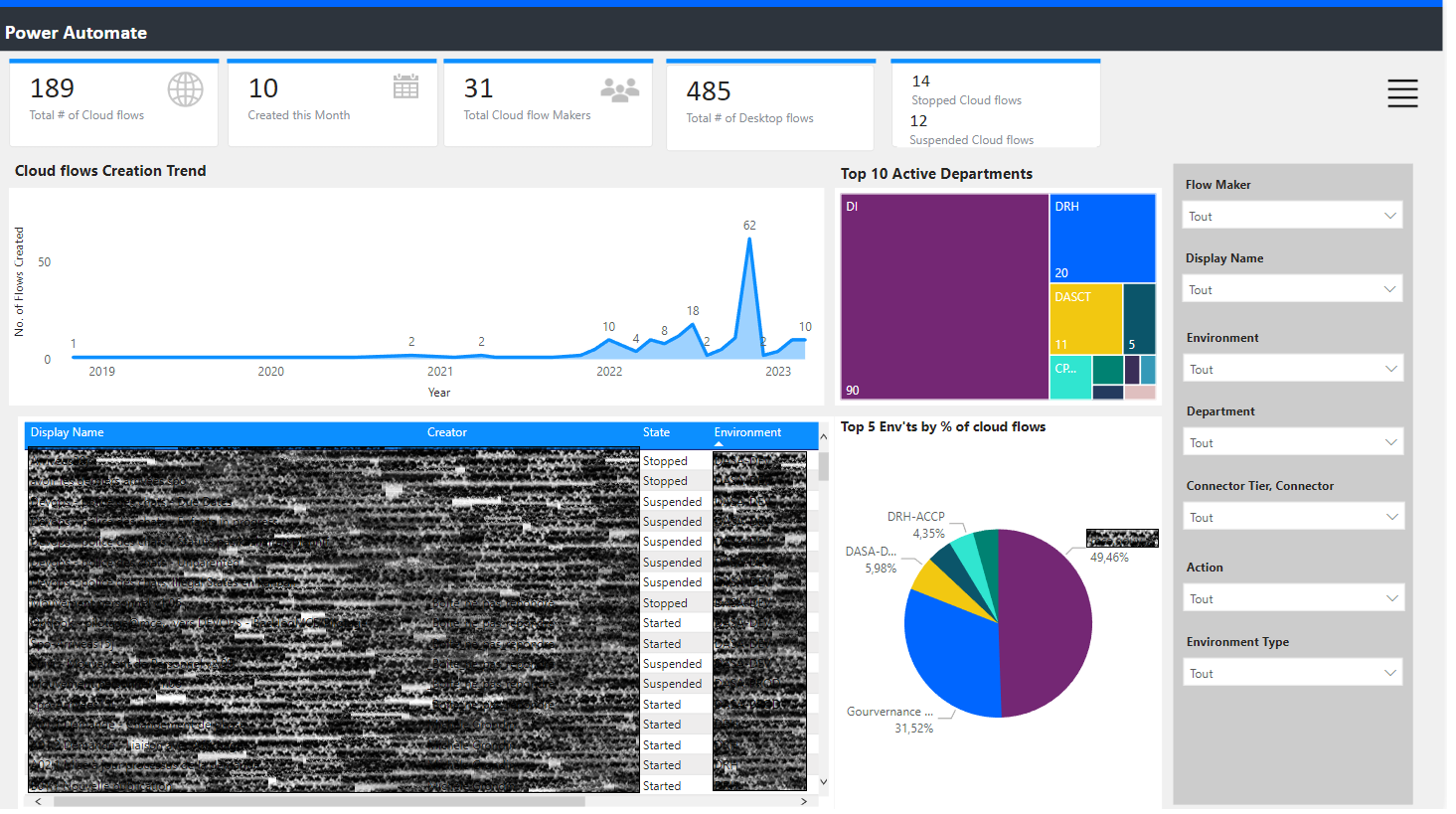Open the Action filter dropdown

tap(1294, 598)
